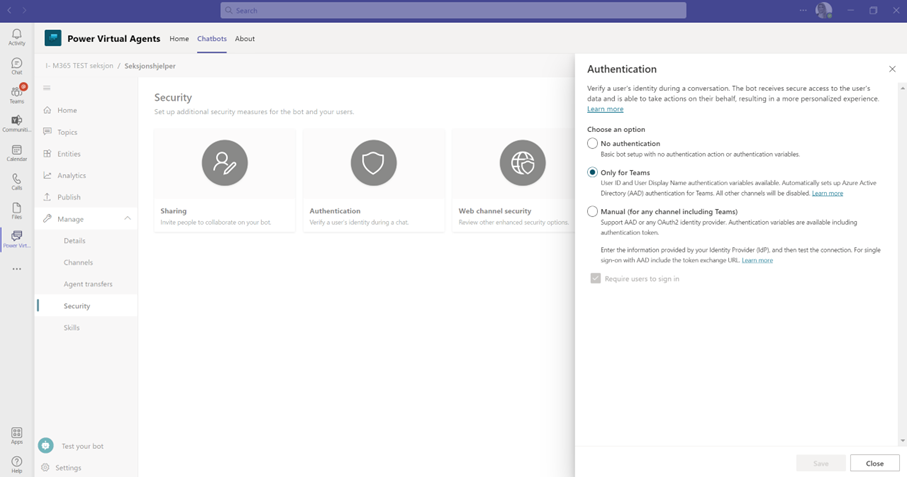This screenshot has width=907, height=477.
Task: Open the Authentication card title
Action: click(335, 211)
